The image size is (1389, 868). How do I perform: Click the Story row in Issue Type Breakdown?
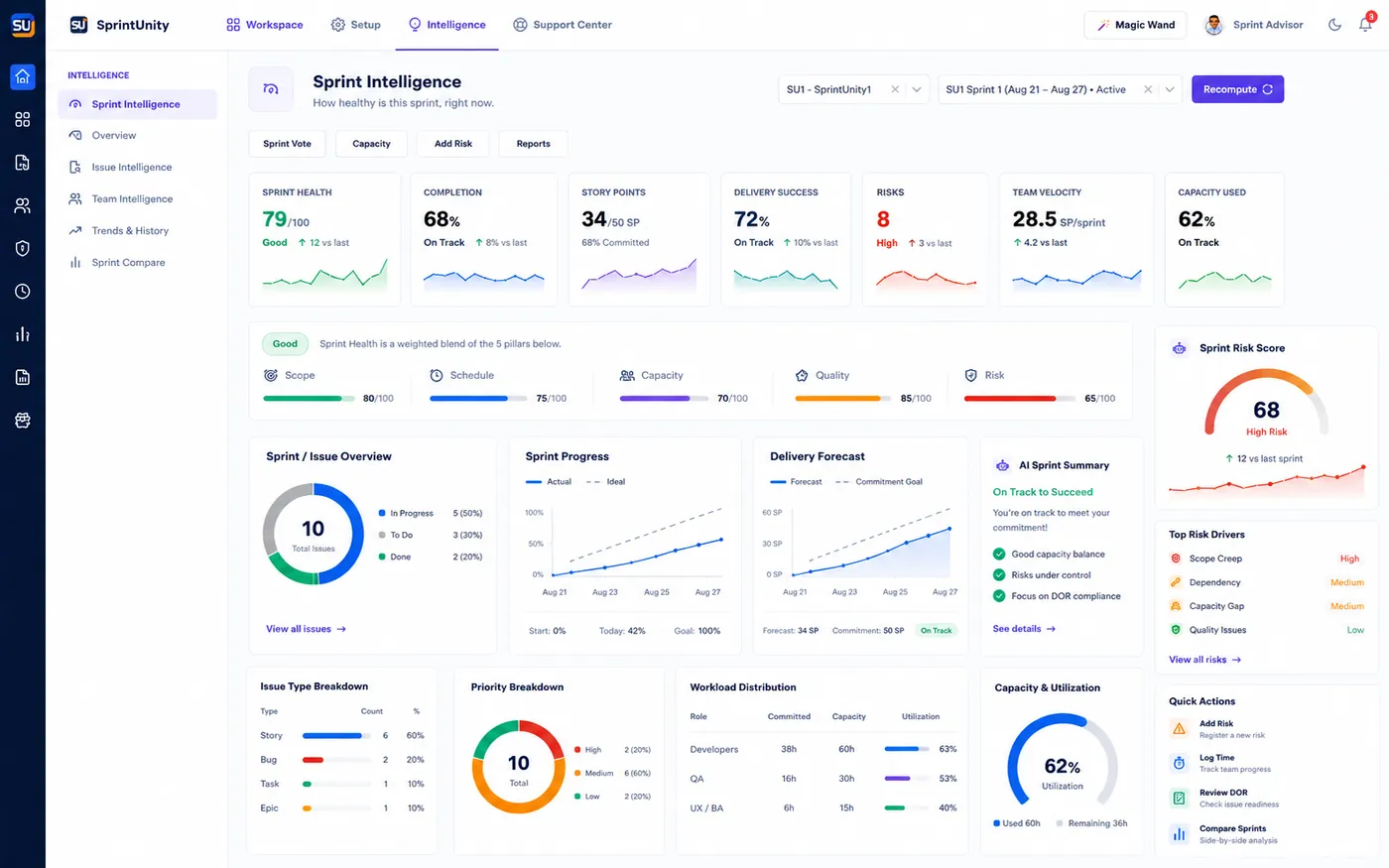tap(342, 736)
